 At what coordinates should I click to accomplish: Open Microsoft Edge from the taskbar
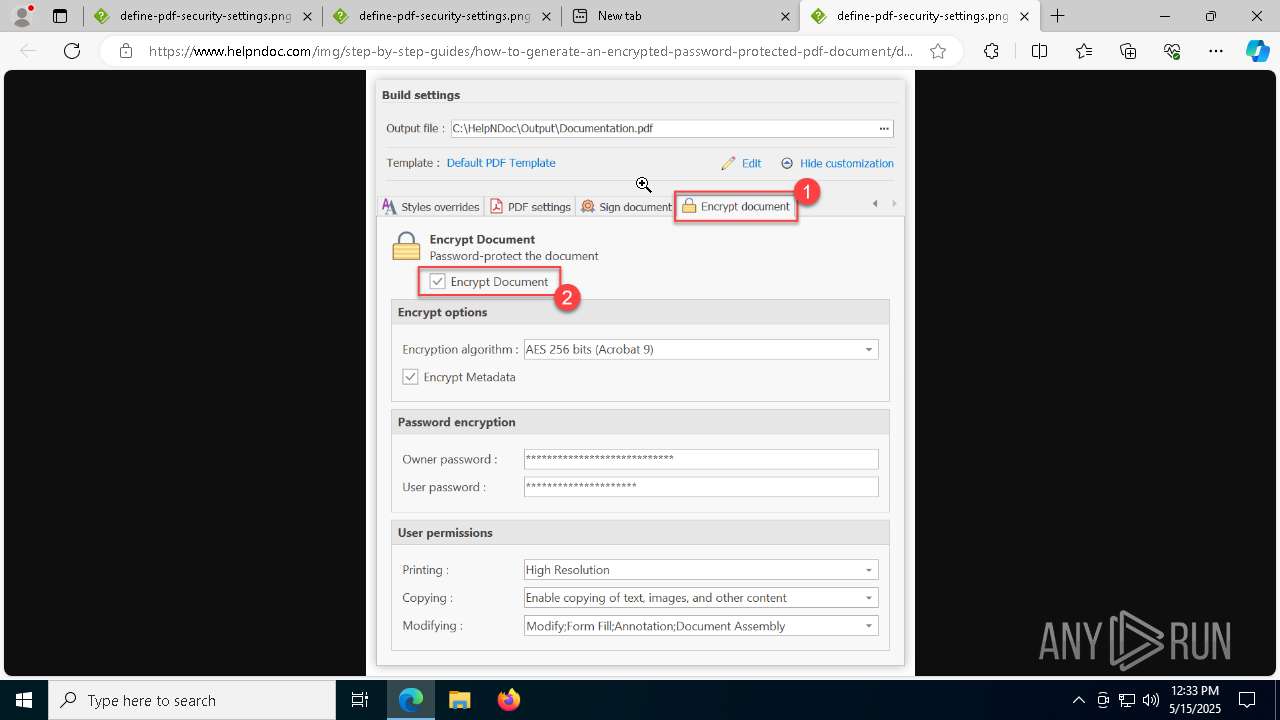coord(411,700)
